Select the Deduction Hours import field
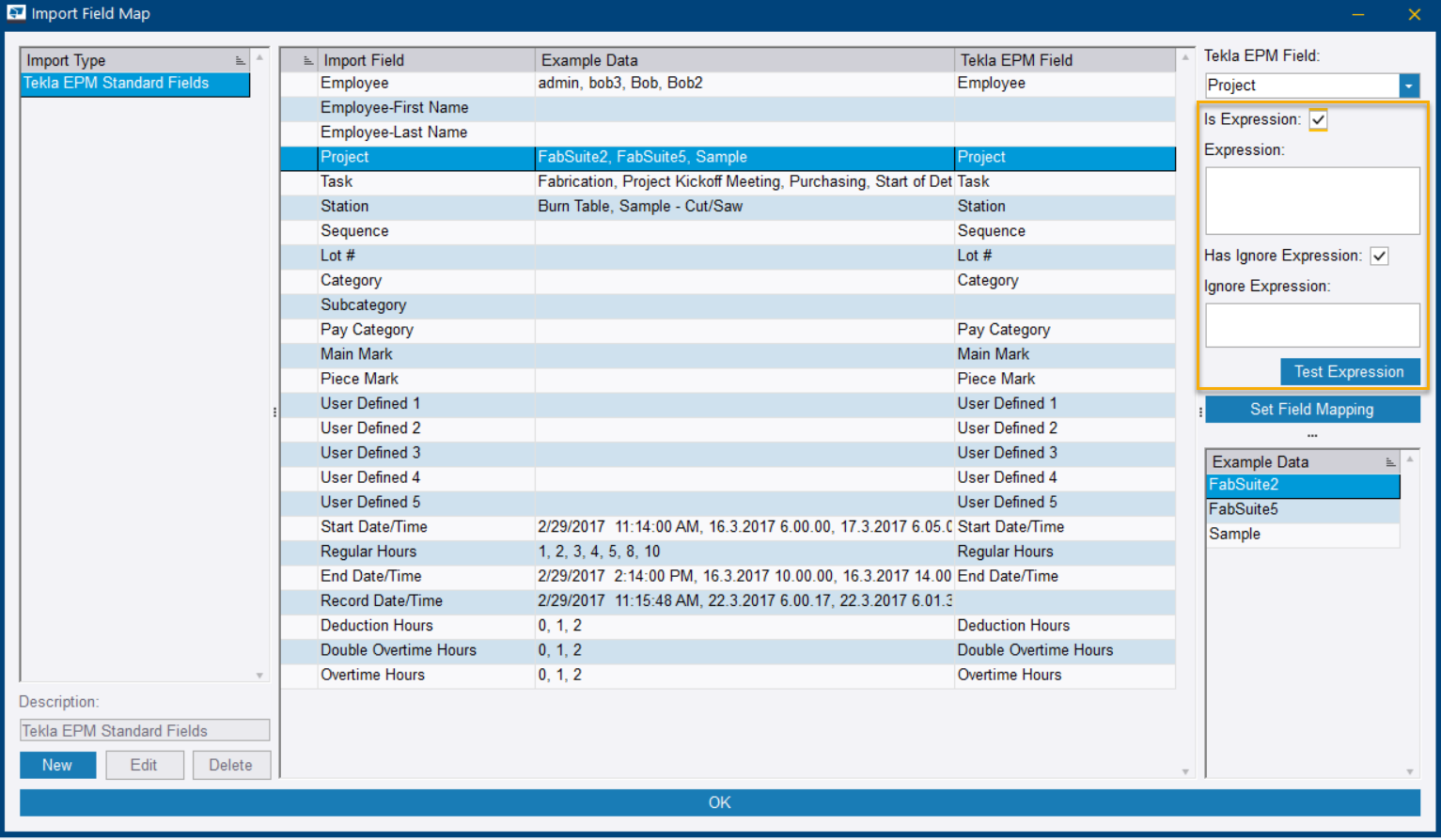 (728, 626)
